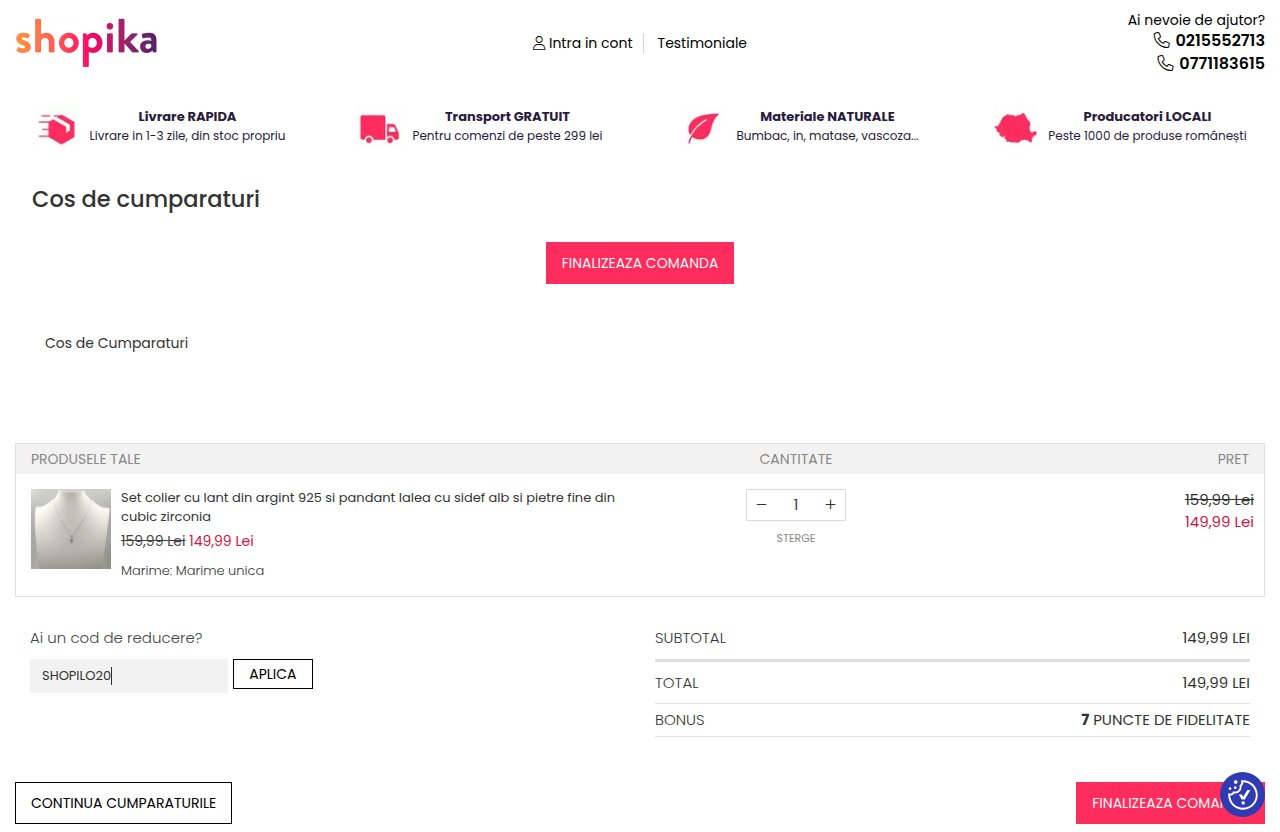The image size is (1280, 832).
Task: Click the top Finalizeaza Comanda button
Action: point(640,263)
